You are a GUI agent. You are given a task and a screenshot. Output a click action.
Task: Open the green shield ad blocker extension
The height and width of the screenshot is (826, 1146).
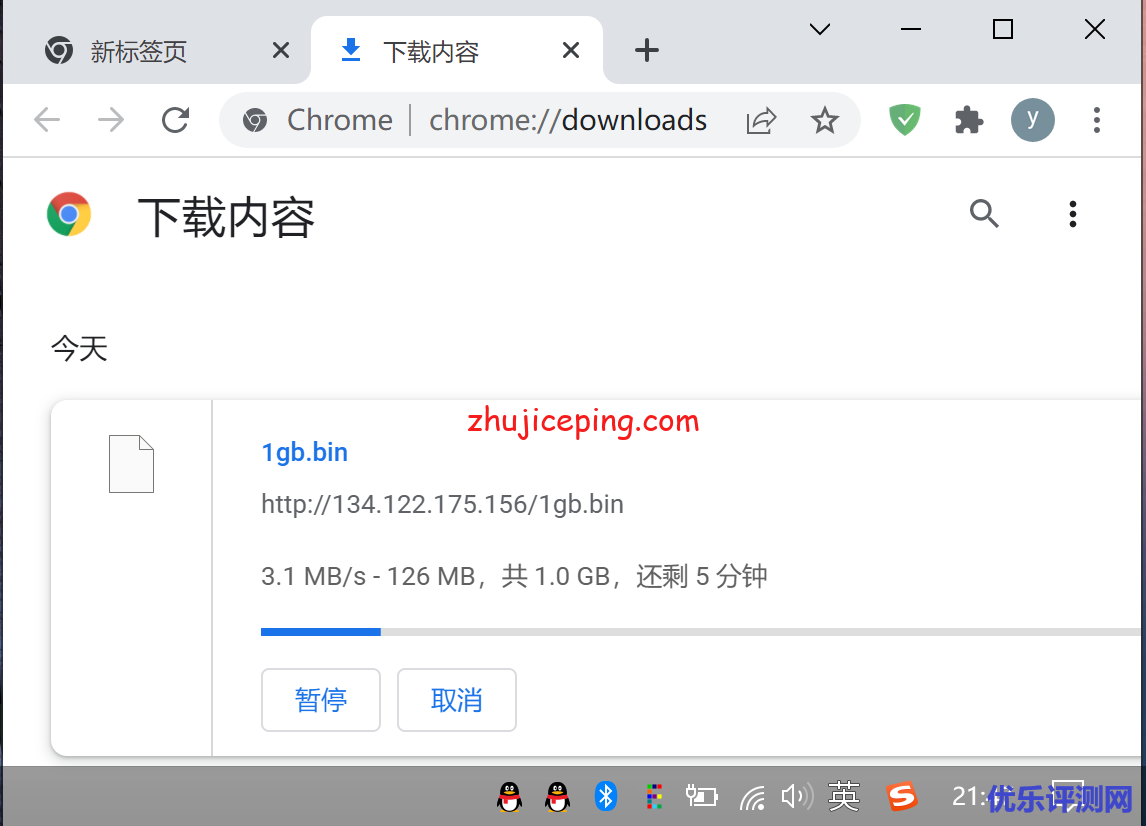905,120
